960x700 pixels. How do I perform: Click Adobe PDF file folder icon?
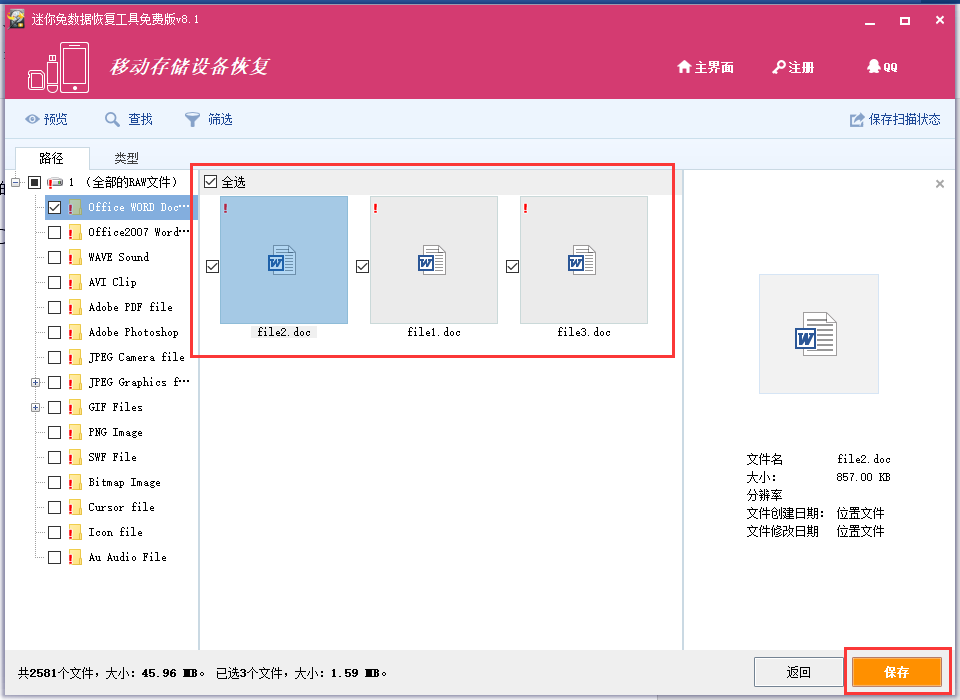point(75,307)
